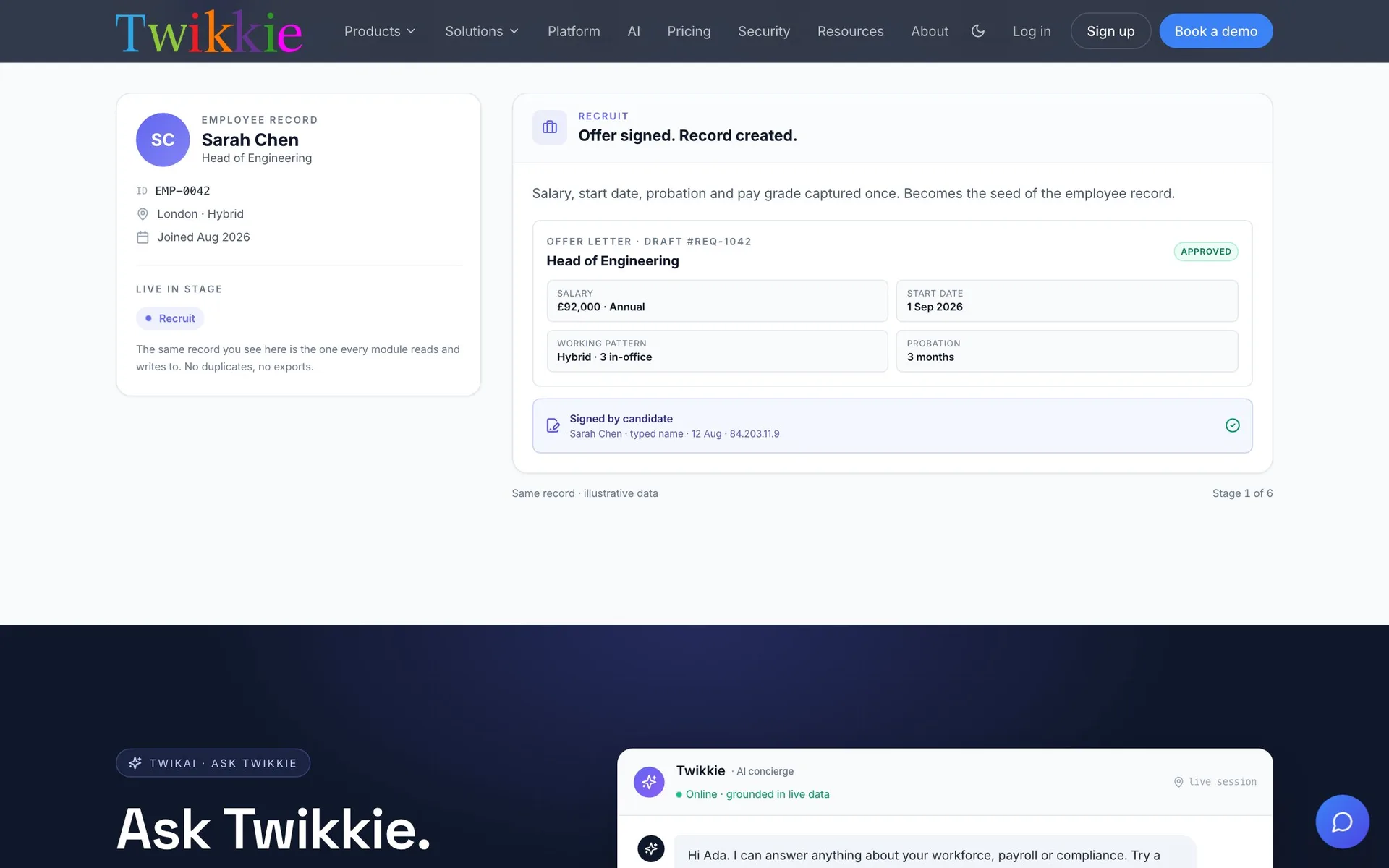The height and width of the screenshot is (868, 1389).
Task: Click the purple Twikkie concierge avatar
Action: [x=649, y=782]
